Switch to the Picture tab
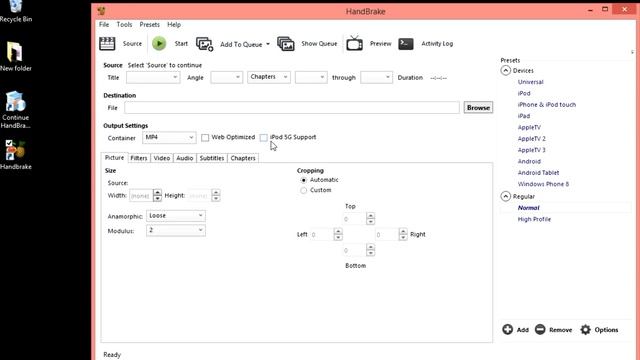Viewport: 640px width, 360px height. tap(114, 158)
